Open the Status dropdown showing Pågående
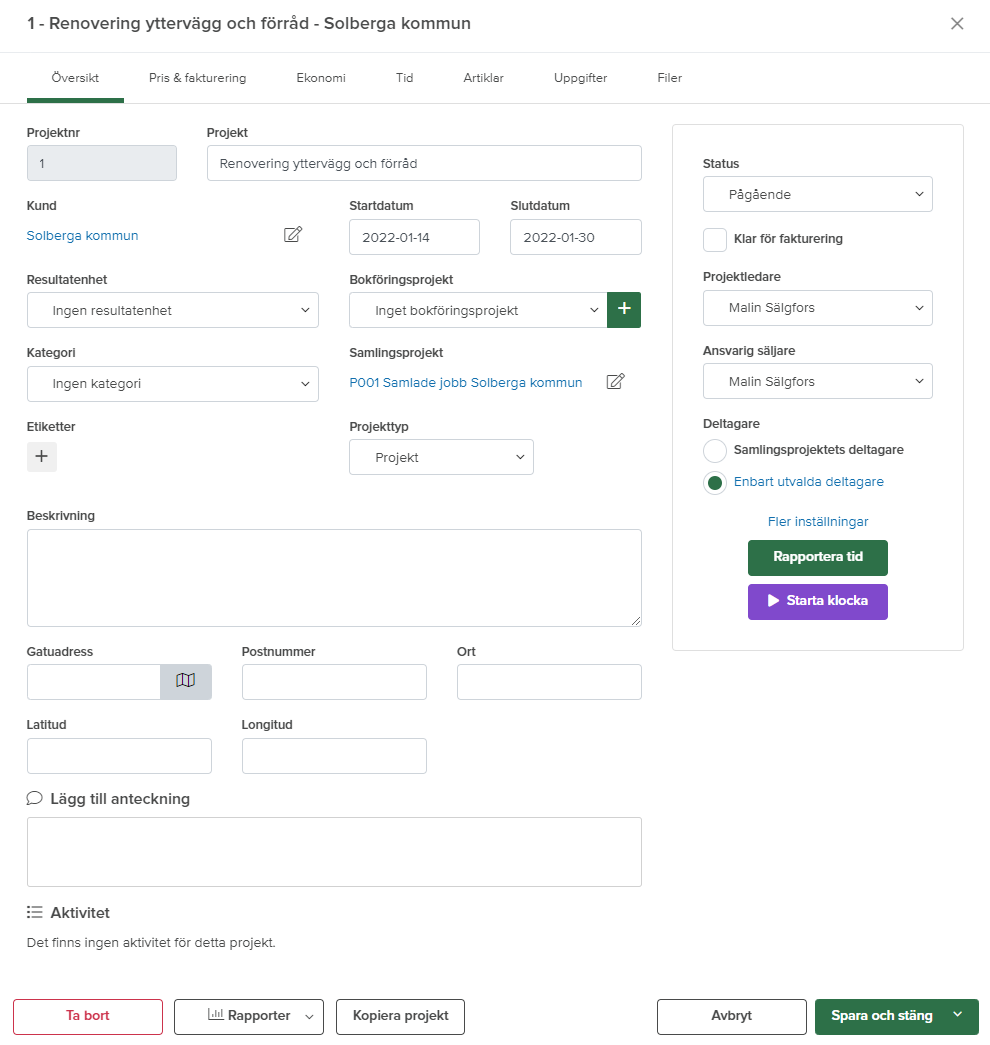This screenshot has height=1045, width=990. coord(817,194)
